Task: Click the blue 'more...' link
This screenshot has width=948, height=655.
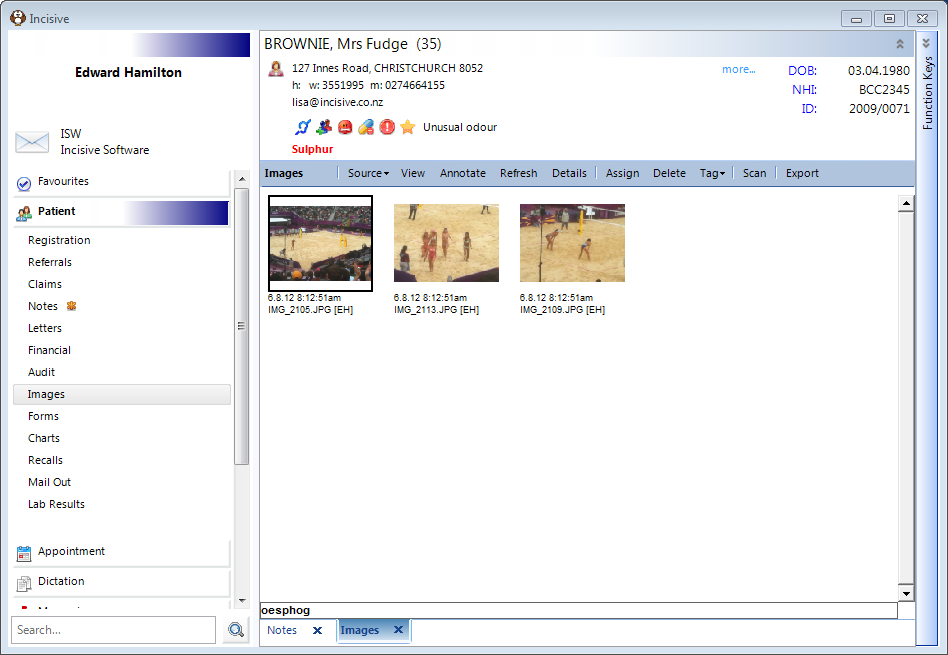Action: pos(738,69)
